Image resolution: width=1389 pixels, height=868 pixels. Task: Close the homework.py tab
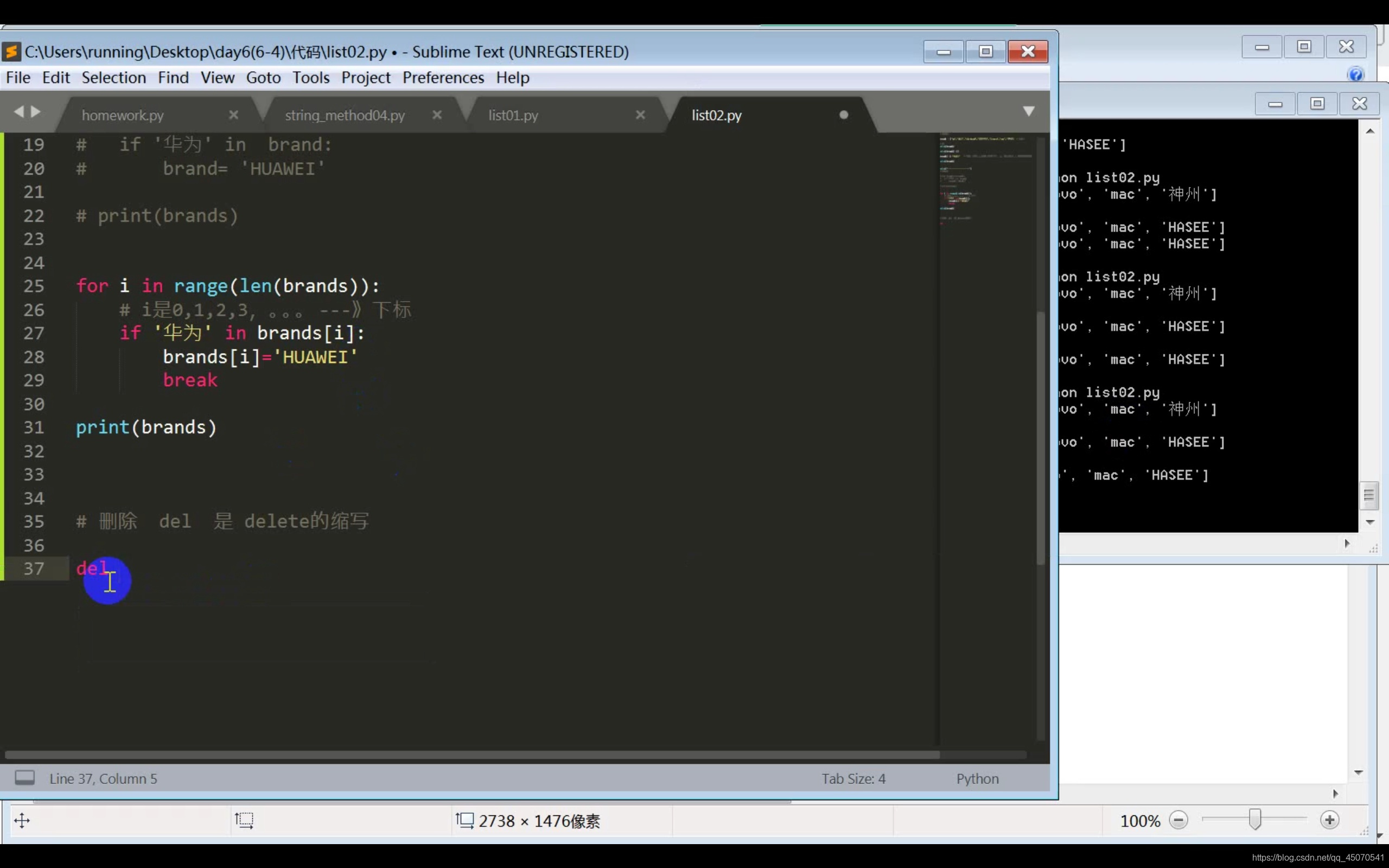(x=234, y=115)
